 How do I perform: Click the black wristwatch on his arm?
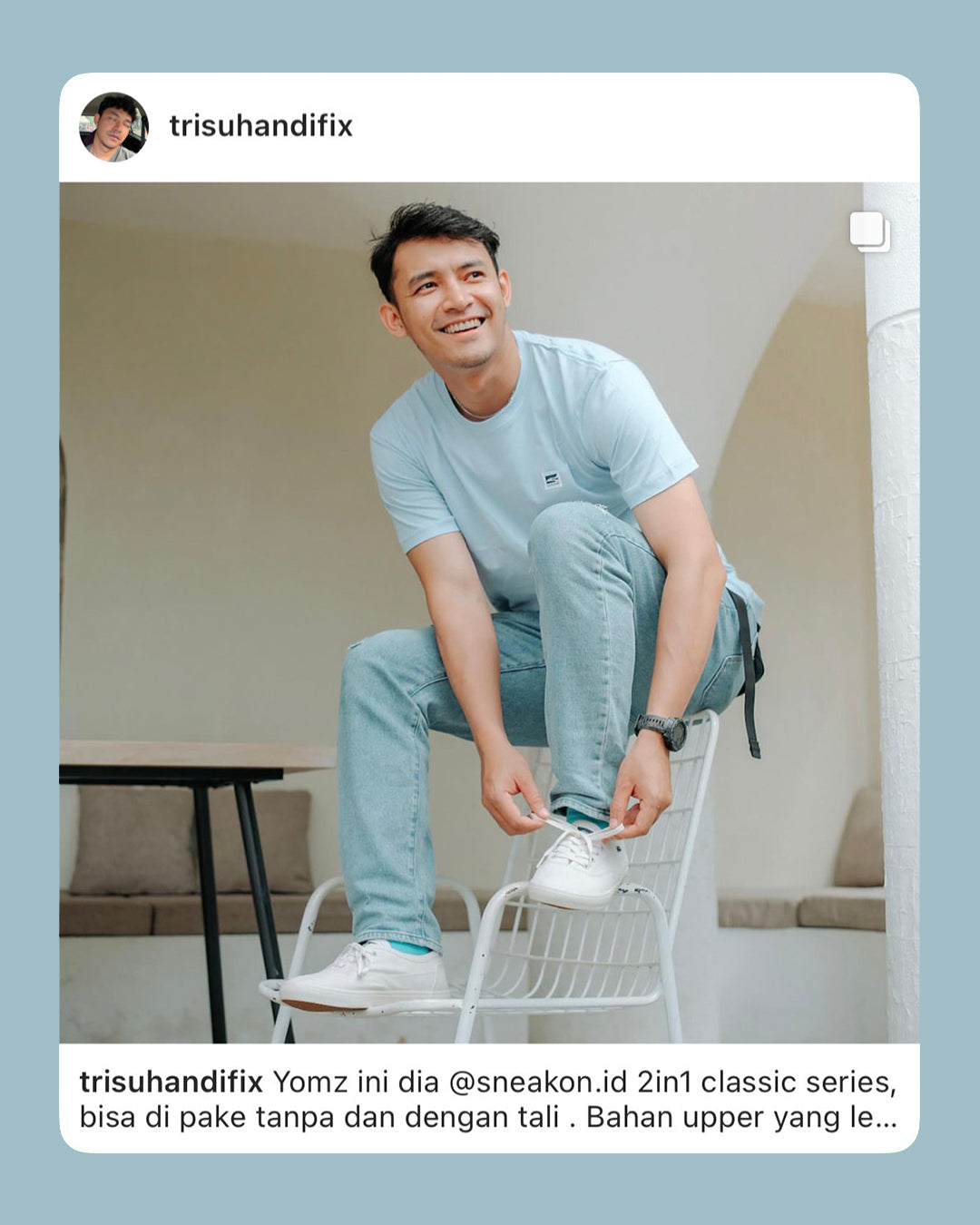click(x=662, y=730)
